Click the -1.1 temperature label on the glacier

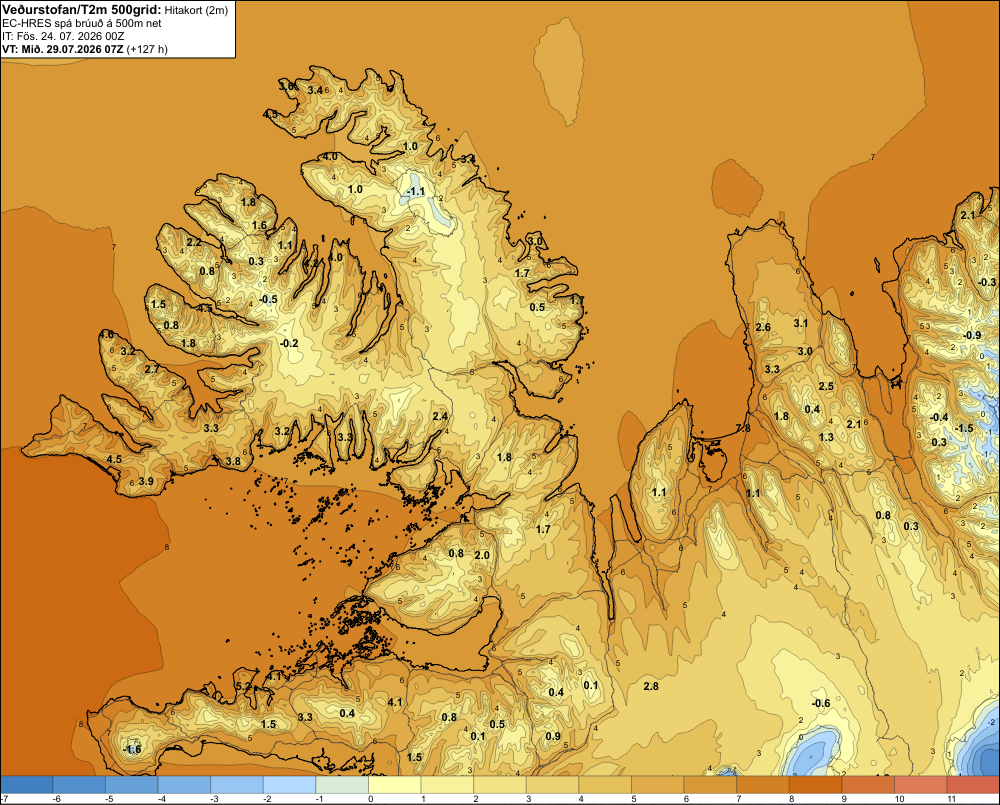click(416, 191)
